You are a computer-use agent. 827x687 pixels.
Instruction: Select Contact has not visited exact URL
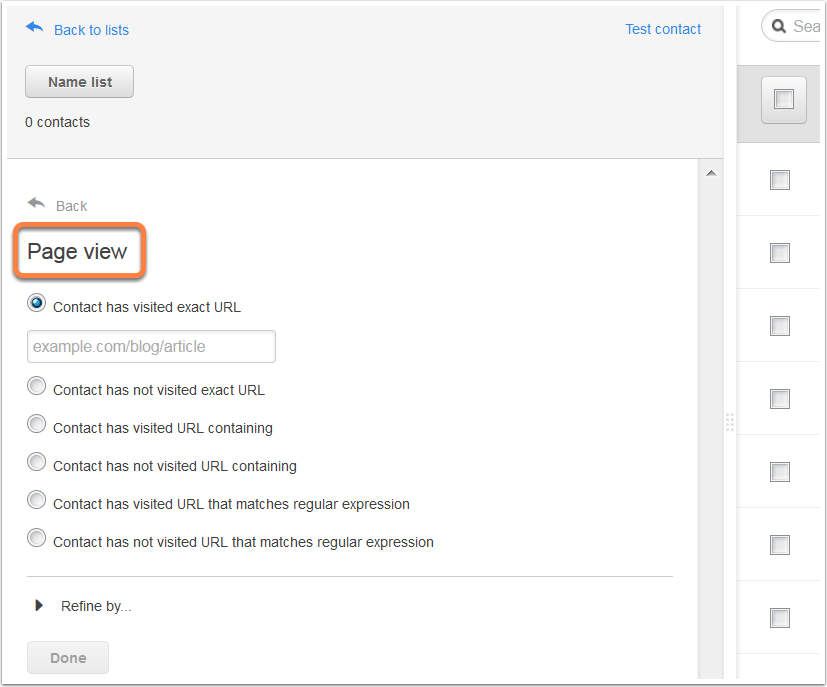coord(36,386)
